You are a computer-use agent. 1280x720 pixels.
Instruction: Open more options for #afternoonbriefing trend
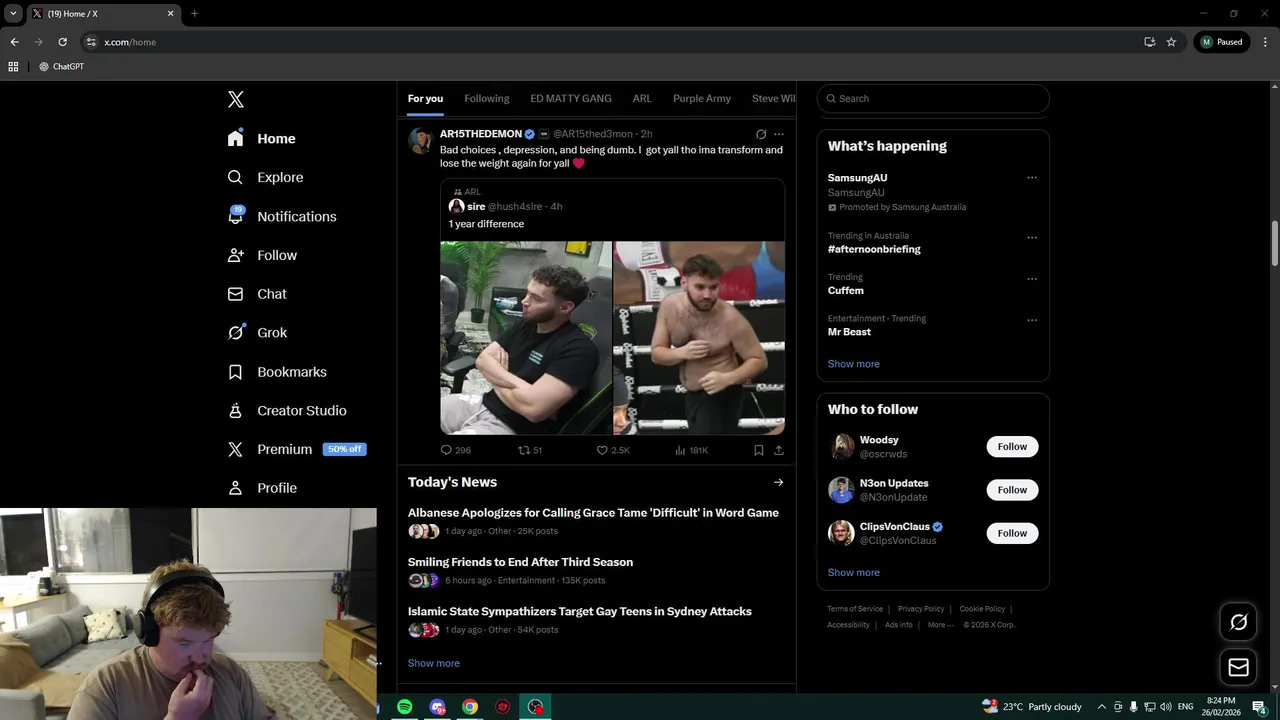tap(1032, 238)
